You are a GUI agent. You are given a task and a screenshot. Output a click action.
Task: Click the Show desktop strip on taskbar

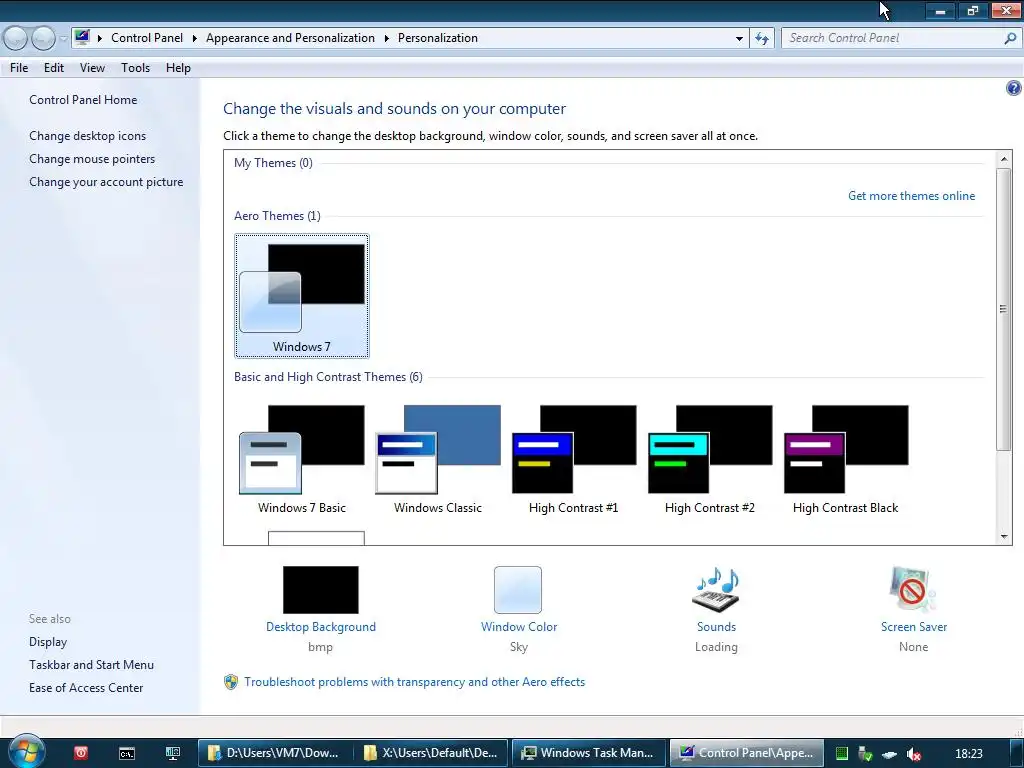tap(1017, 753)
